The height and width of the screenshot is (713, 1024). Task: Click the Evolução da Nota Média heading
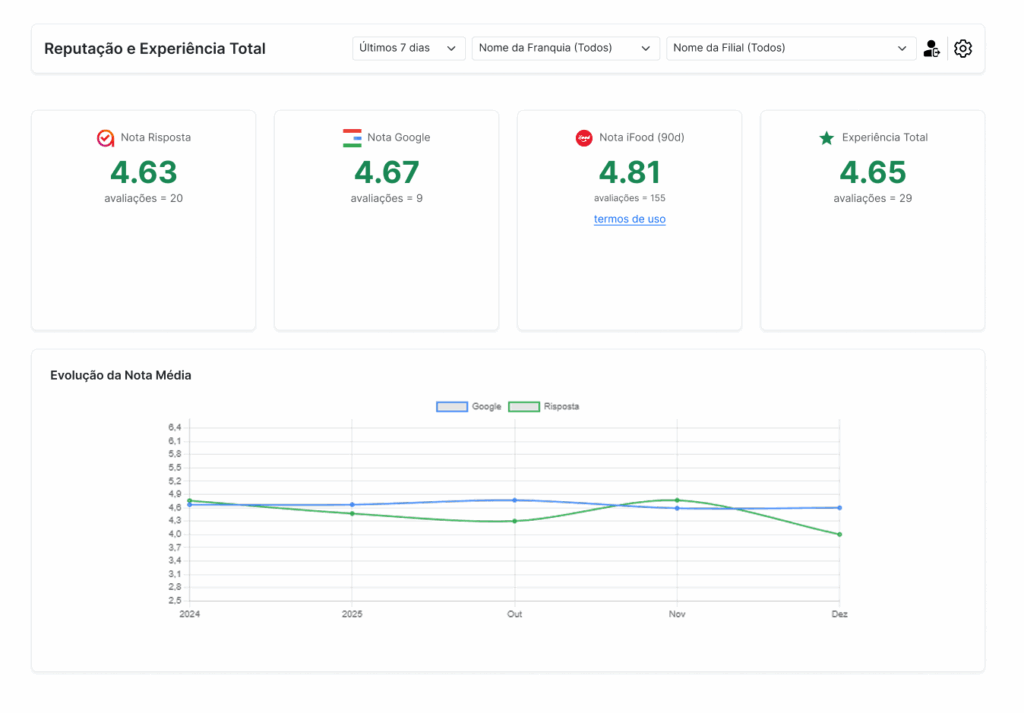pyautogui.click(x=120, y=375)
